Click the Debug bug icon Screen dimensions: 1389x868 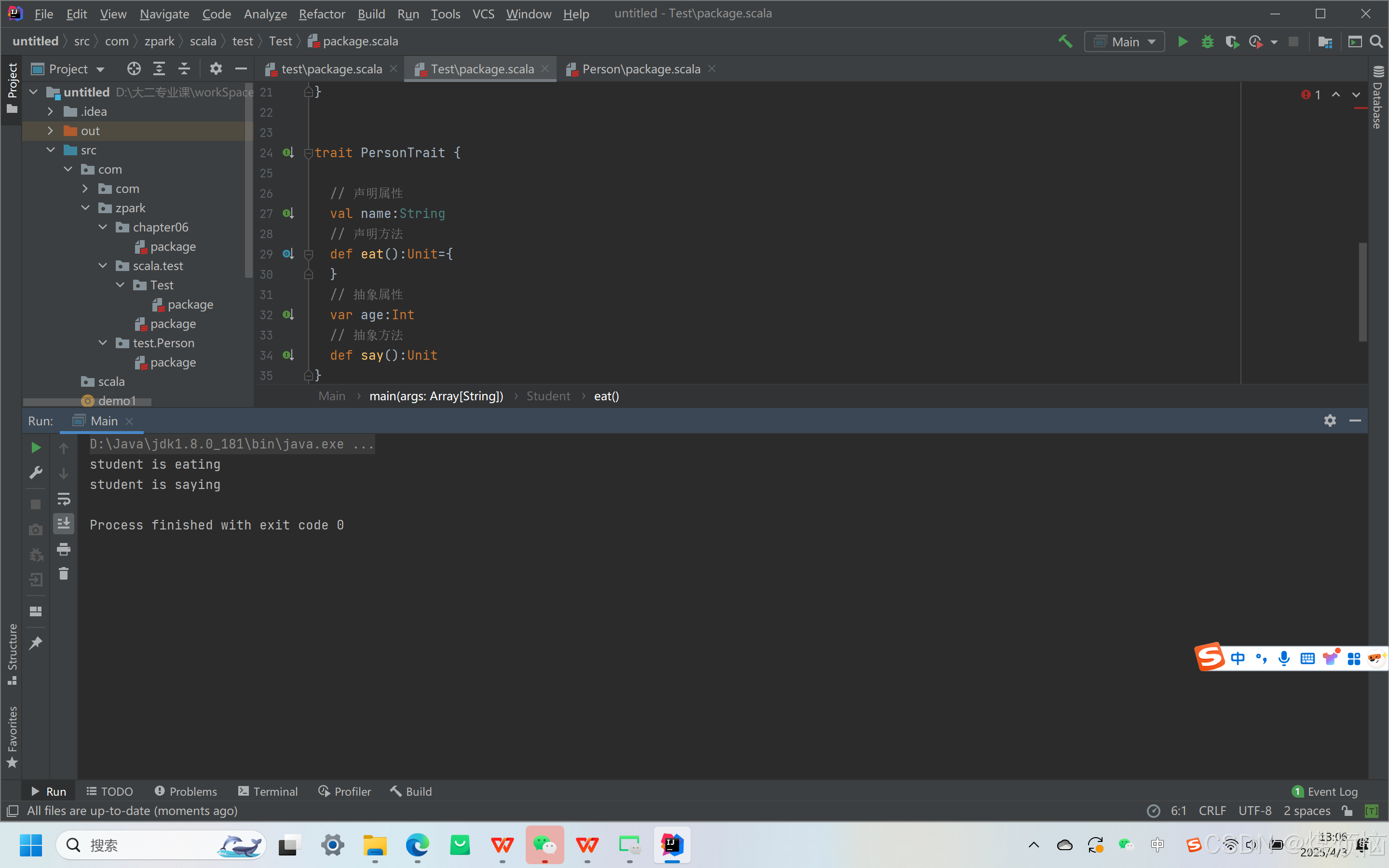point(1207,42)
